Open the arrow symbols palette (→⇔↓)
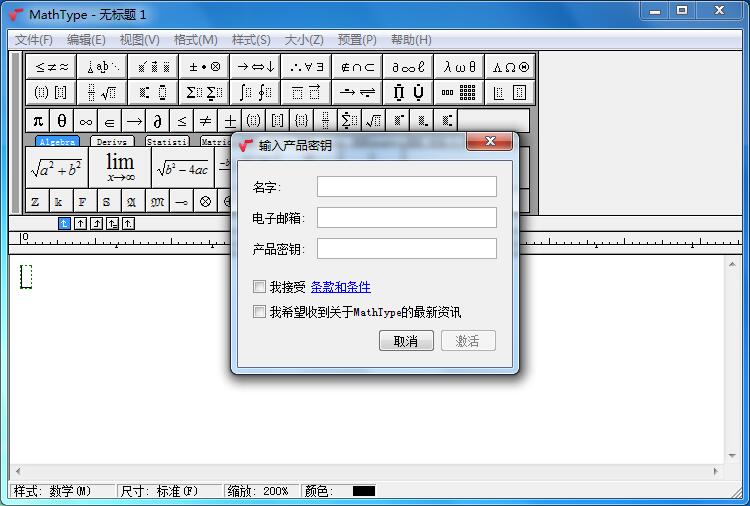Viewport: 750px width, 506px height. pos(256,67)
